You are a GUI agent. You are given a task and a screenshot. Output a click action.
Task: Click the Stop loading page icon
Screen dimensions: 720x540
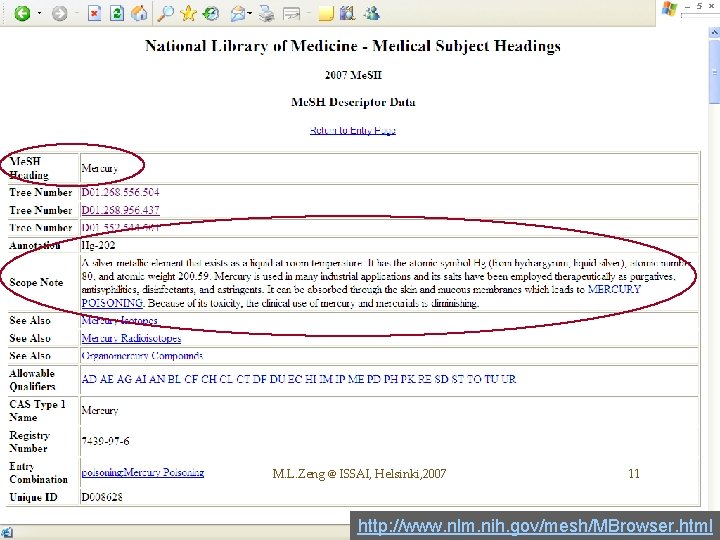pyautogui.click(x=94, y=13)
